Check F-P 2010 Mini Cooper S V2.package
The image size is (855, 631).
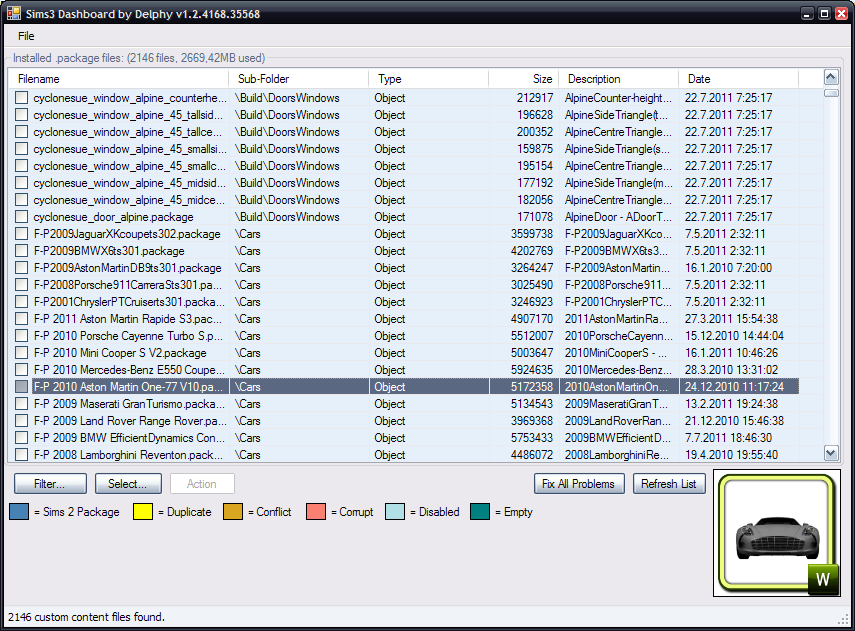(21, 353)
